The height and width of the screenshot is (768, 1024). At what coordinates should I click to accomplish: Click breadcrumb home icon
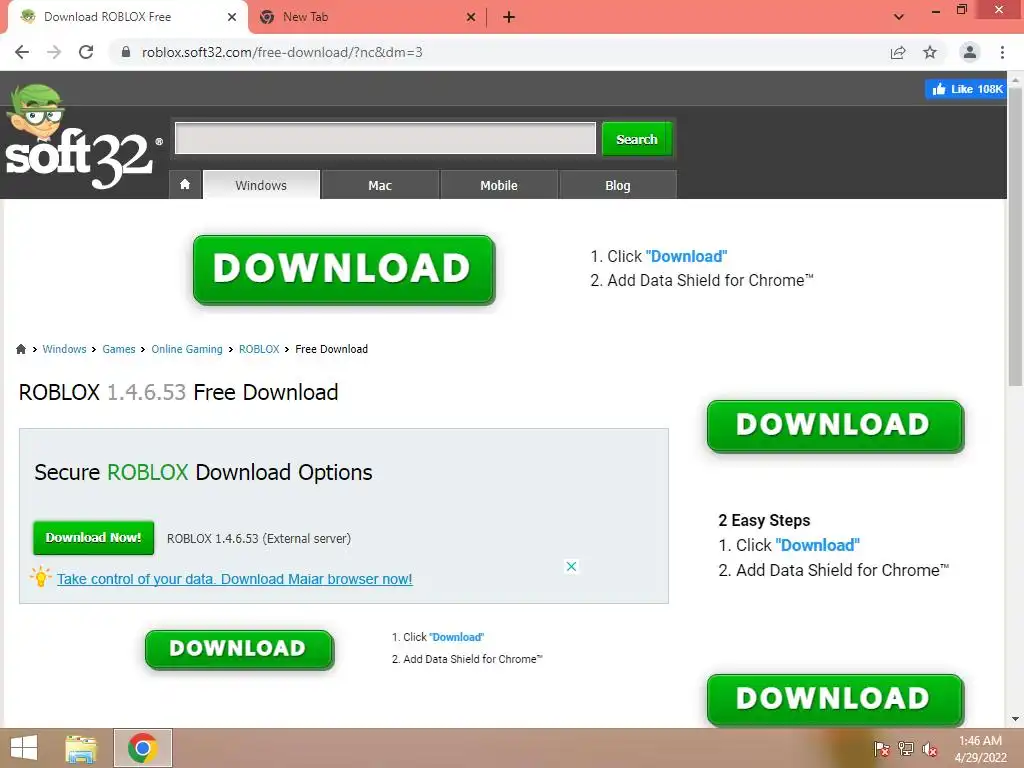[21, 349]
